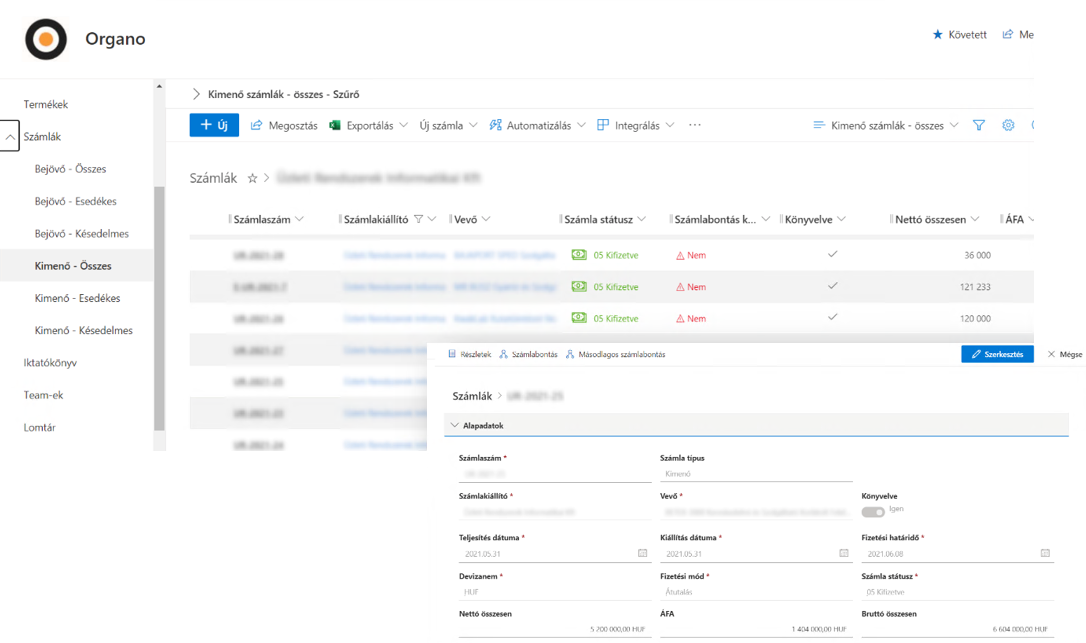
Task: Select Bejövő - Esedékes in sidebar
Action: click(75, 201)
